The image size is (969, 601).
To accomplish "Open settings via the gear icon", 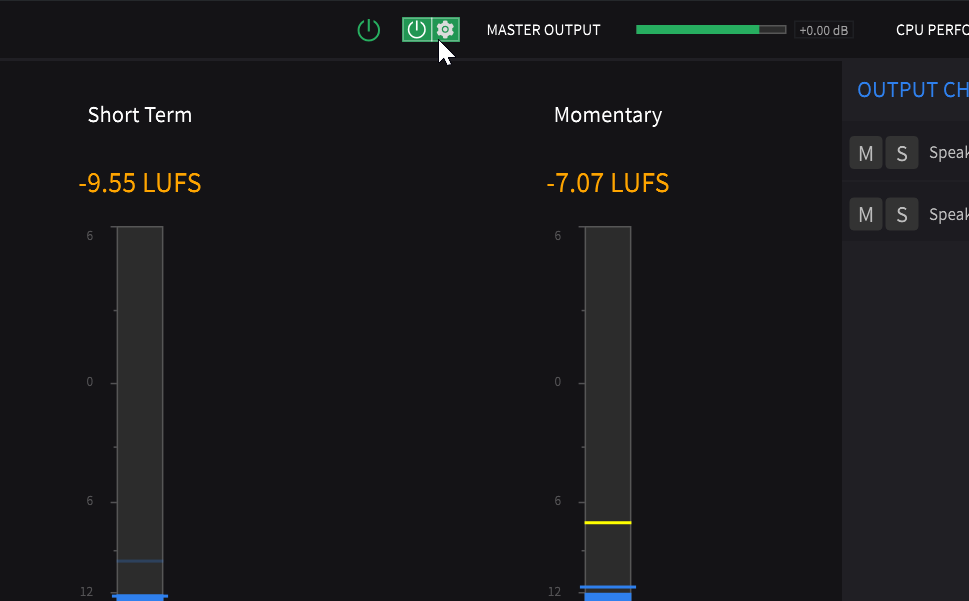I will (x=445, y=30).
